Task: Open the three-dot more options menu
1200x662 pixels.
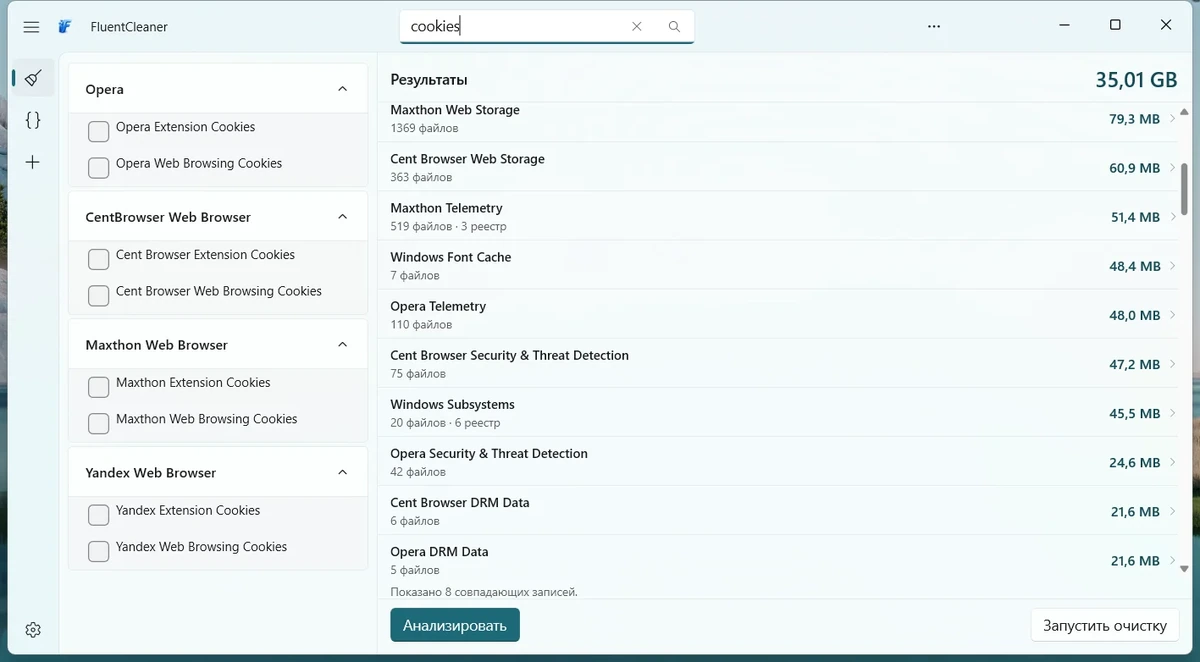Action: point(934,27)
